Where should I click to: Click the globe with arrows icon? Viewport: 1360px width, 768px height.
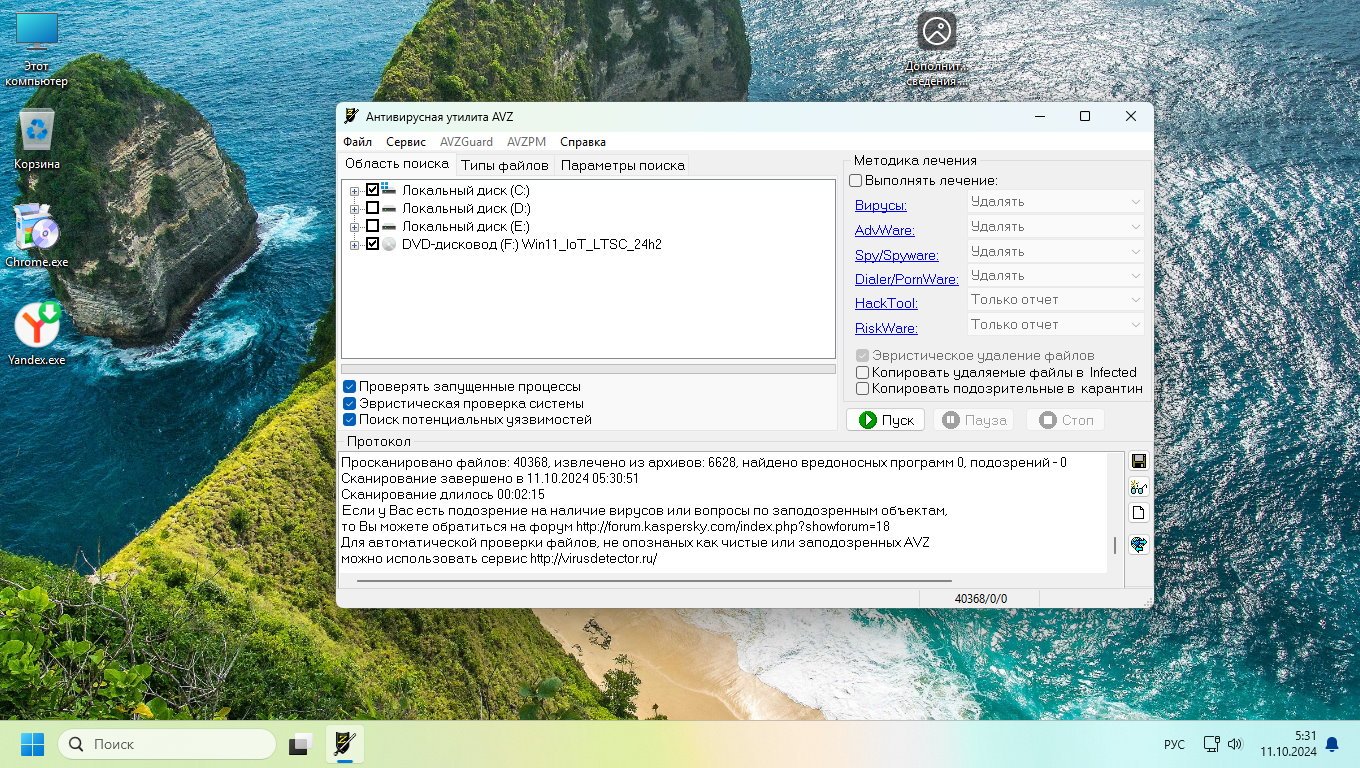tap(1138, 544)
